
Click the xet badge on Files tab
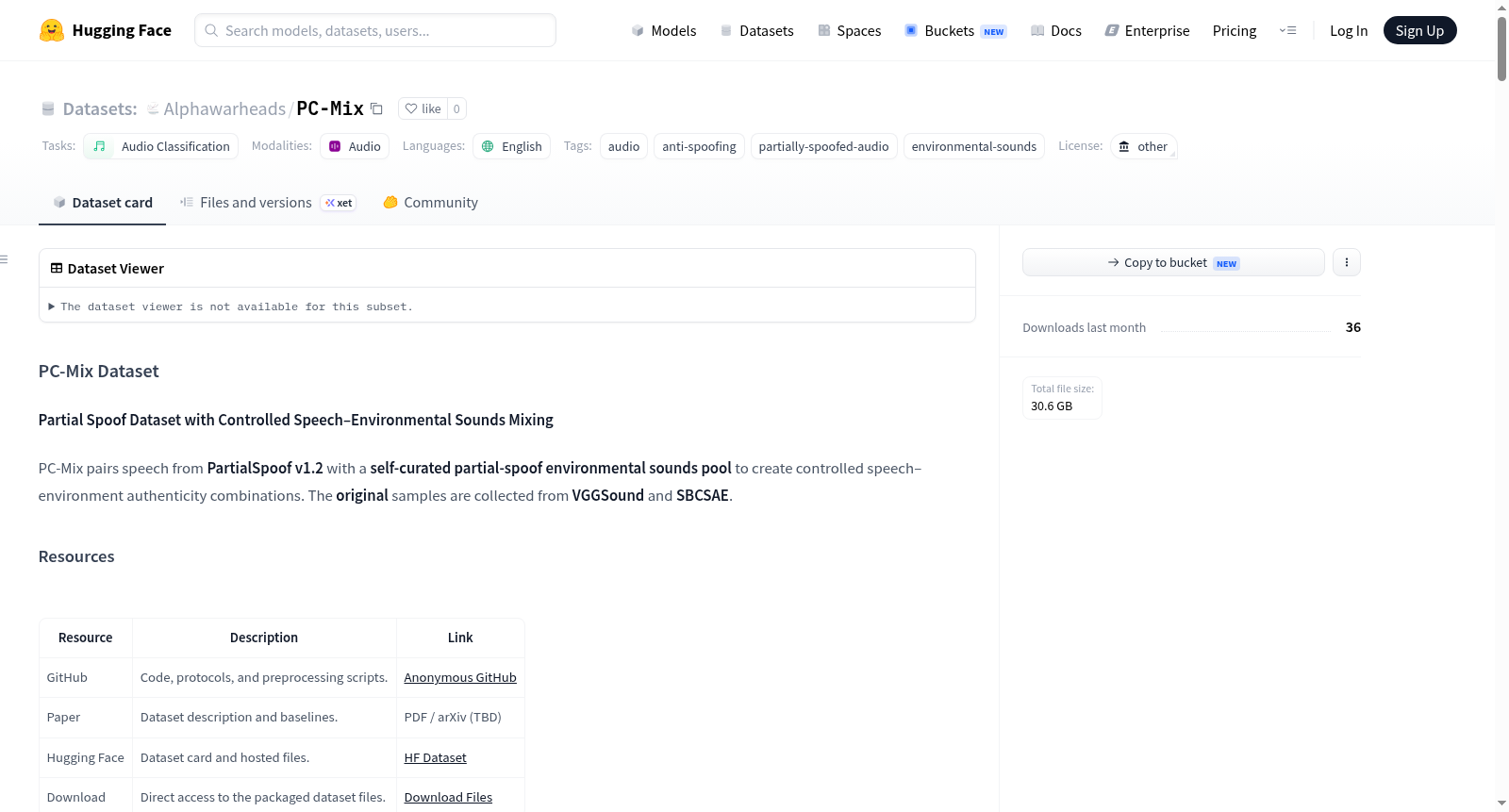tap(339, 203)
